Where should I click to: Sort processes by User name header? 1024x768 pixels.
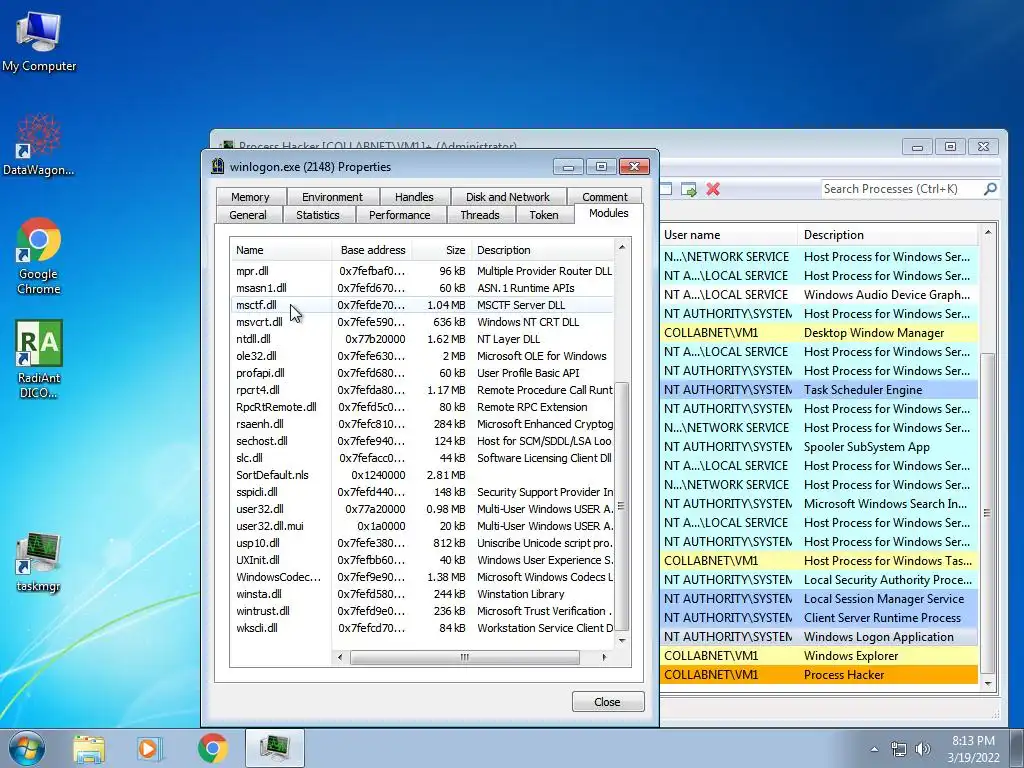click(728, 234)
